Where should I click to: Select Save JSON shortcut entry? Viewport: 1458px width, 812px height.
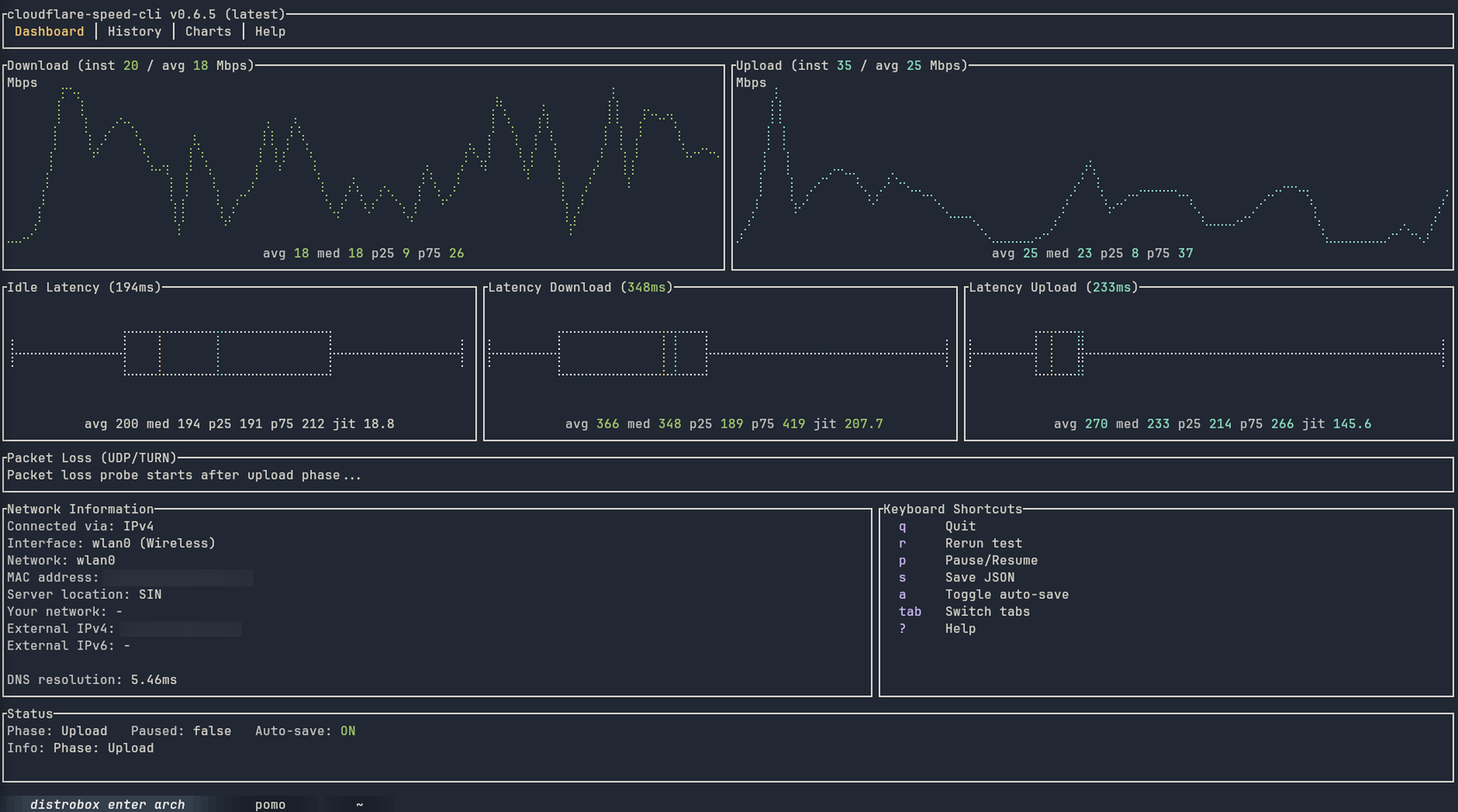pos(980,577)
